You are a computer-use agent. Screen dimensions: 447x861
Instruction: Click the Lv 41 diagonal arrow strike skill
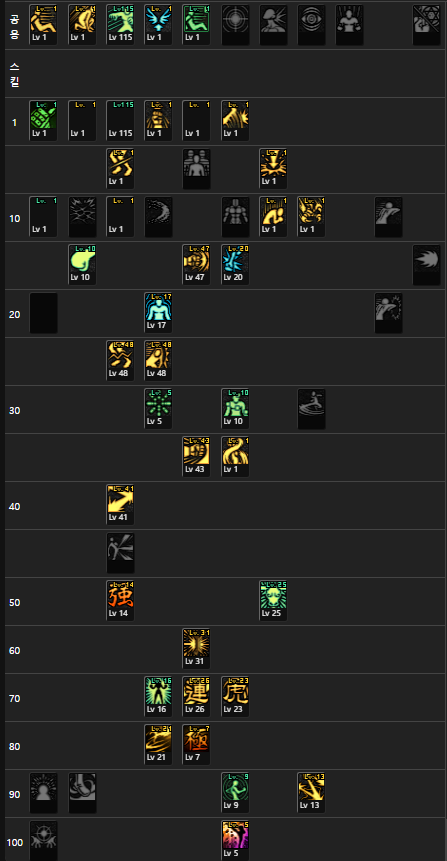click(120, 505)
